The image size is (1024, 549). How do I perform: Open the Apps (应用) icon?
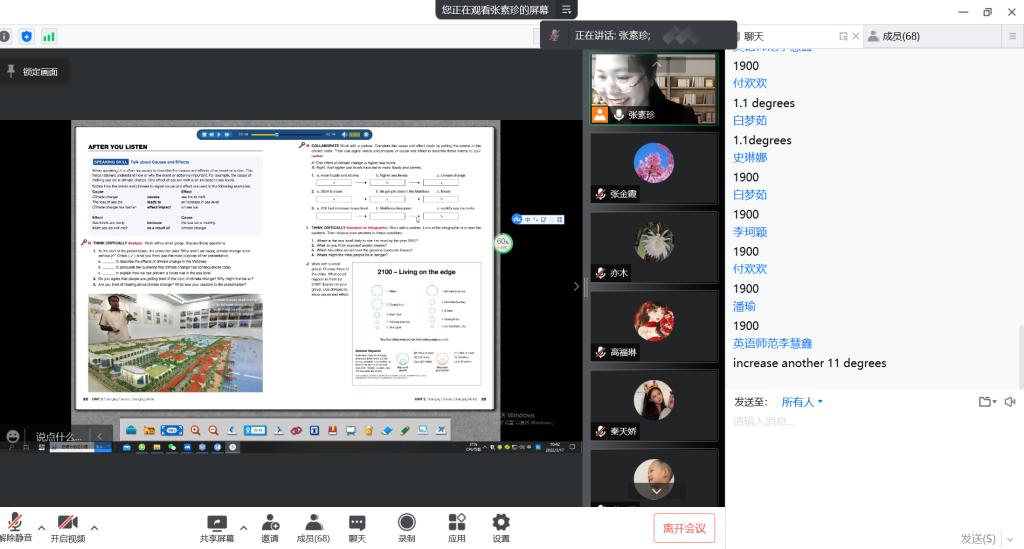457,527
